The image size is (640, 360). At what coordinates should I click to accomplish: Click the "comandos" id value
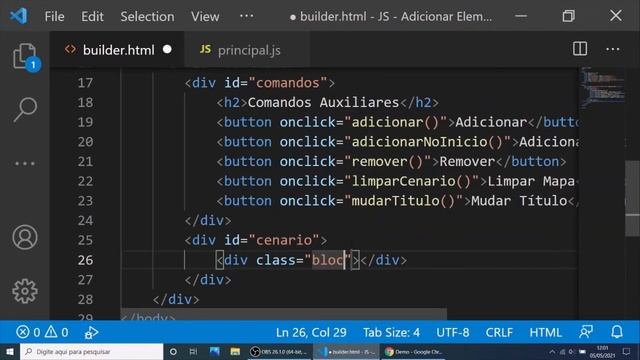point(288,83)
